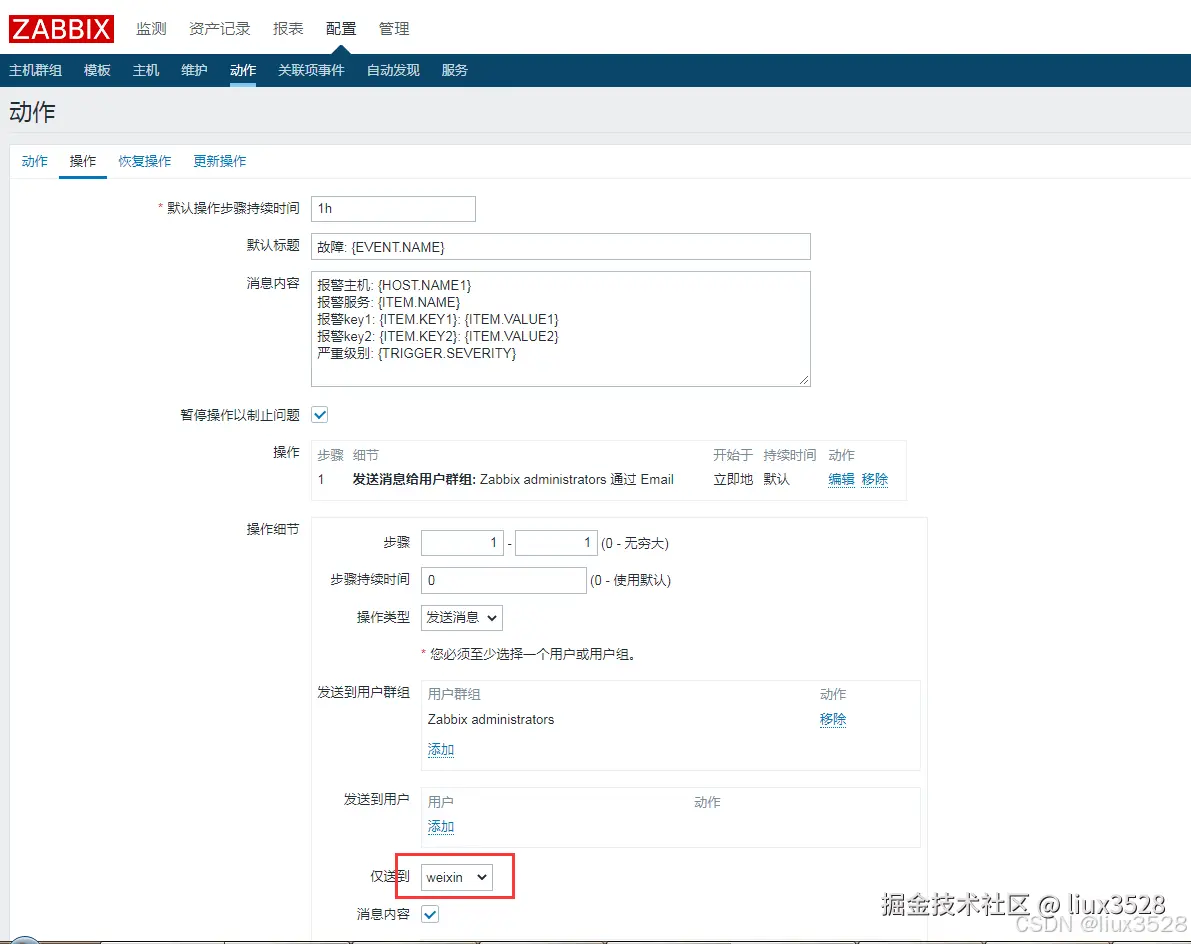Click the 立即地 start value
Image resolution: width=1191 pixels, height=944 pixels.
pos(733,479)
